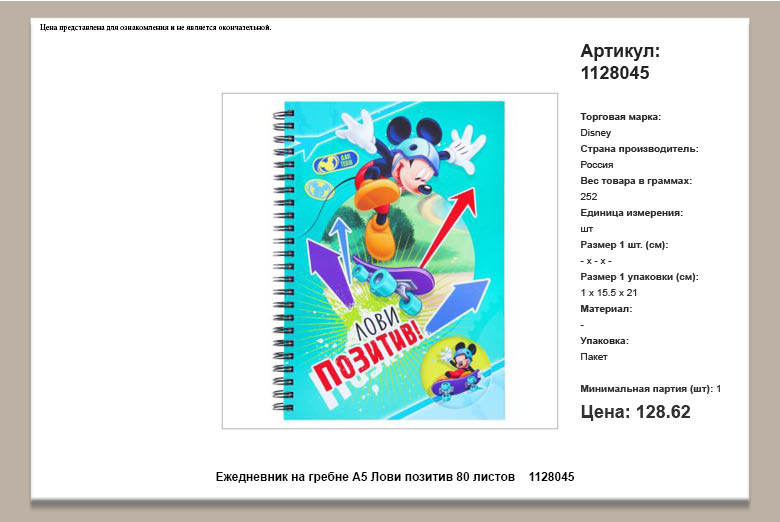
Task: Select the brand value 'Disney'
Action: point(595,133)
